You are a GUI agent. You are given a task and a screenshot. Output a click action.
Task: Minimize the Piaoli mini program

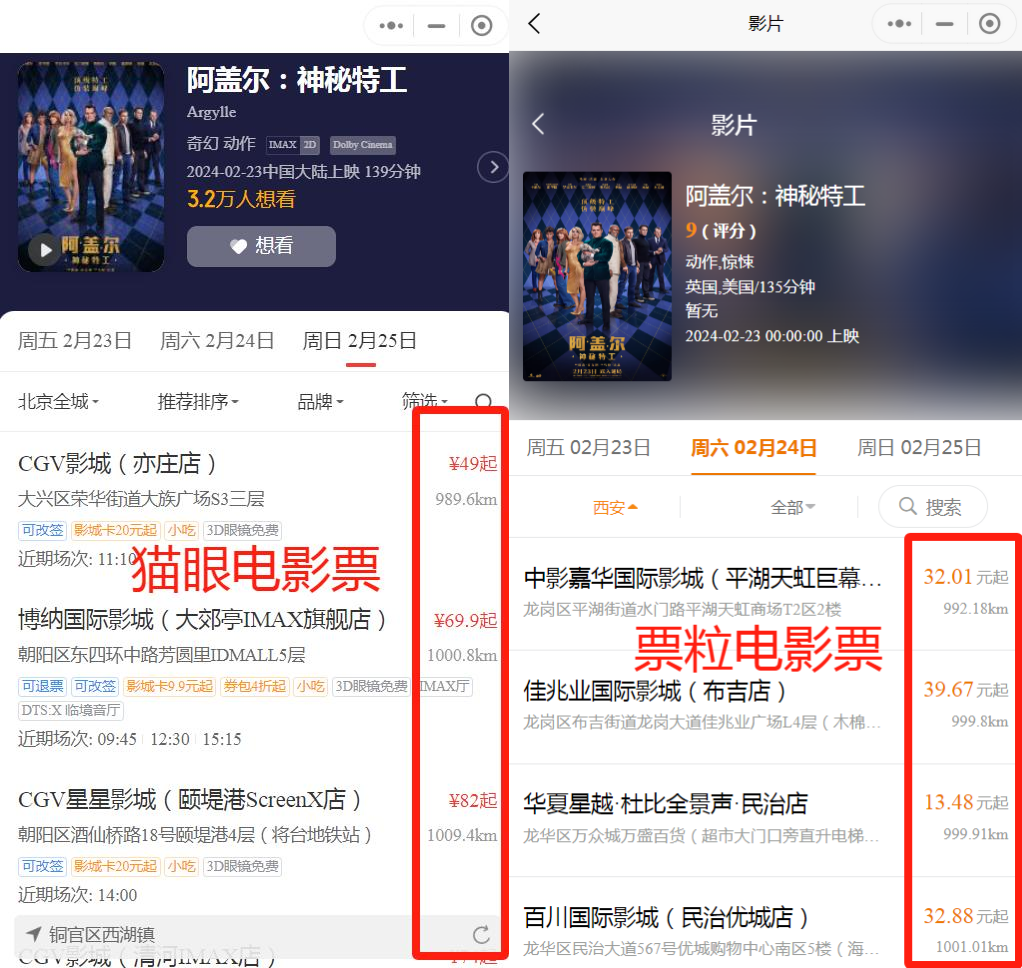click(944, 24)
